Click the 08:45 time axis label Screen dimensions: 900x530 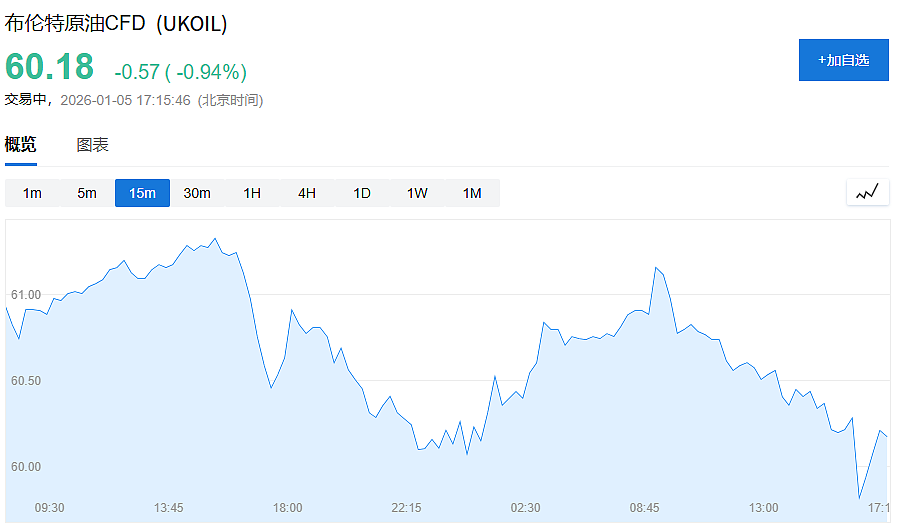coord(645,508)
